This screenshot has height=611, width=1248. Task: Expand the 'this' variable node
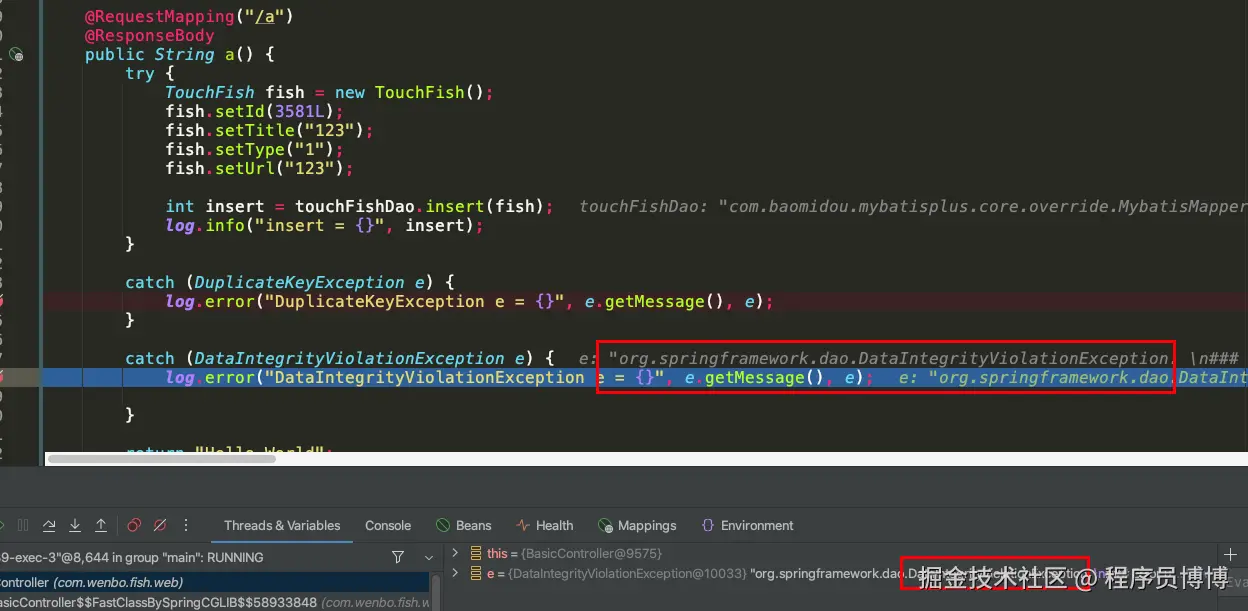[x=455, y=553]
